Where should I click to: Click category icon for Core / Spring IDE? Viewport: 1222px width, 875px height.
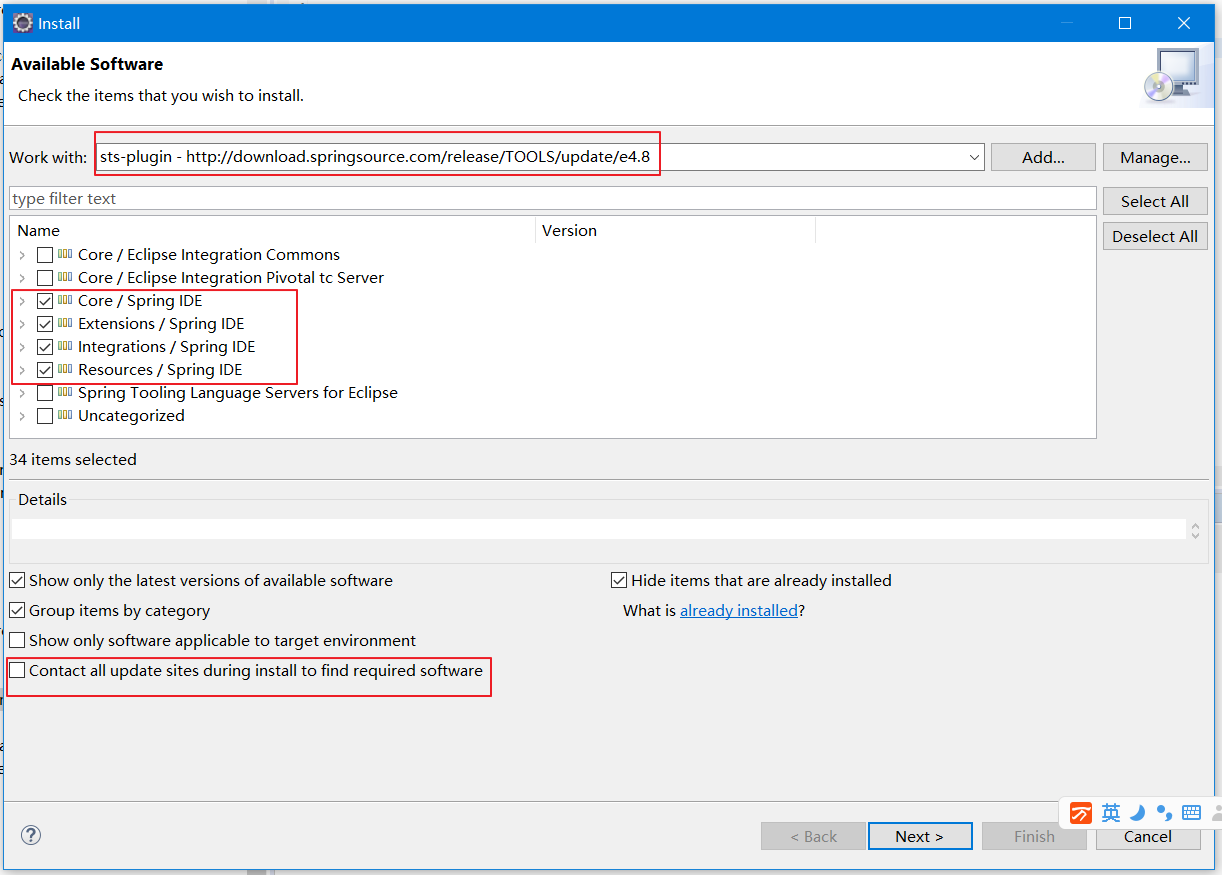tap(65, 300)
